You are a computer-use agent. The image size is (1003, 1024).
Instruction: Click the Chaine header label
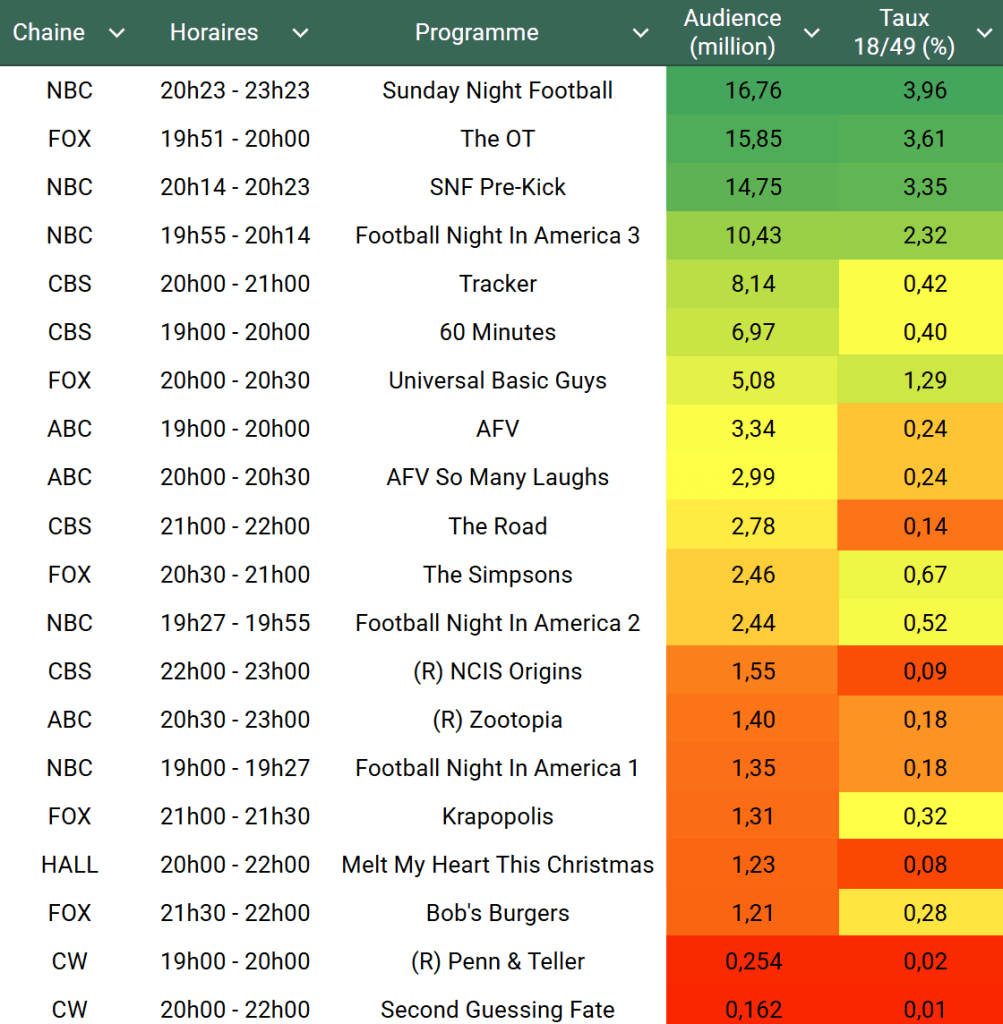(49, 33)
